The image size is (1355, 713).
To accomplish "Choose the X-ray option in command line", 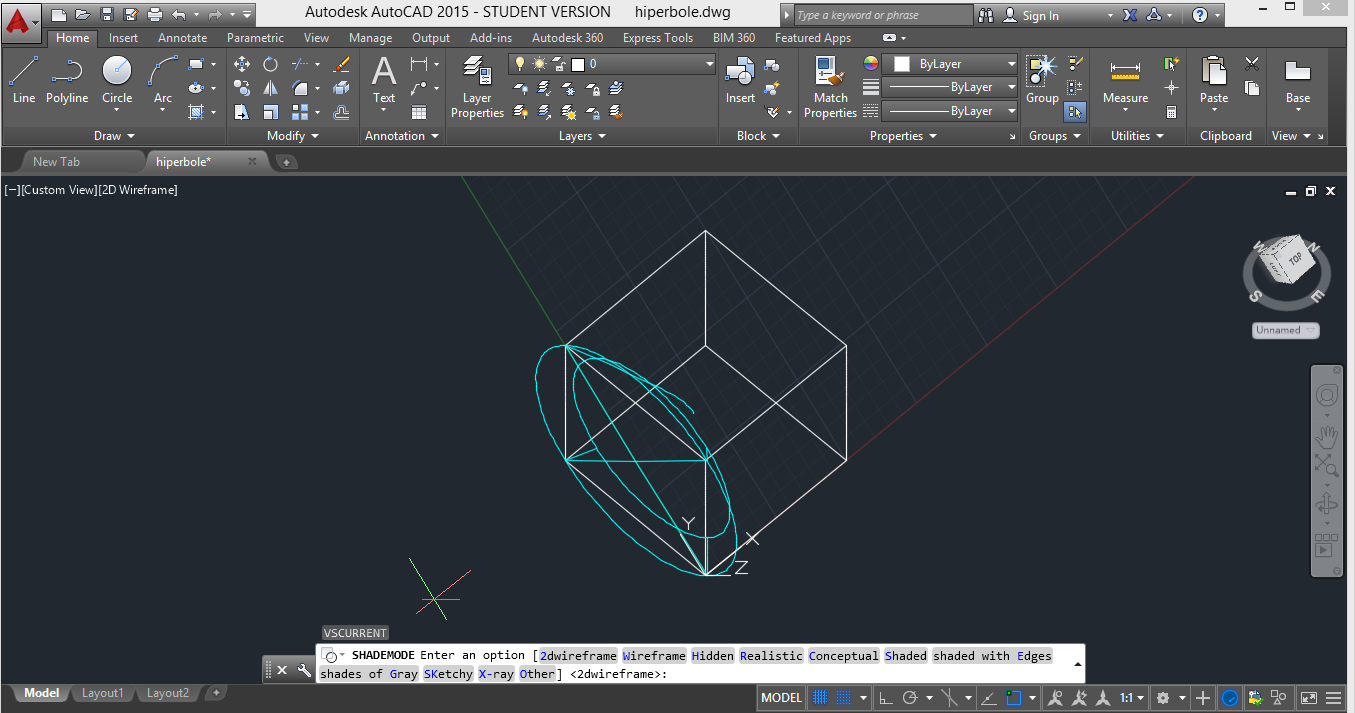I will pos(497,674).
